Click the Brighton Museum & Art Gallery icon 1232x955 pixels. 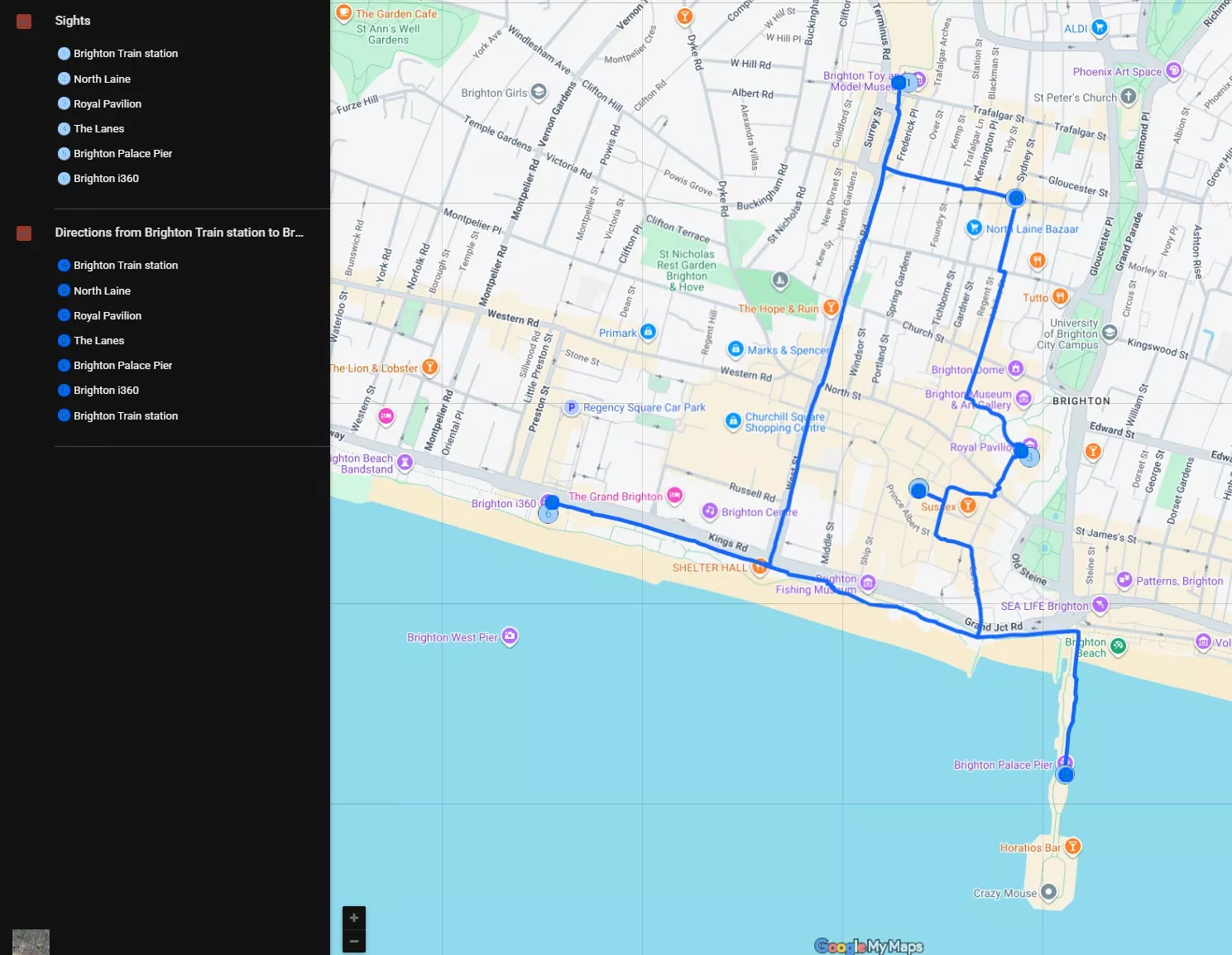(x=1023, y=399)
